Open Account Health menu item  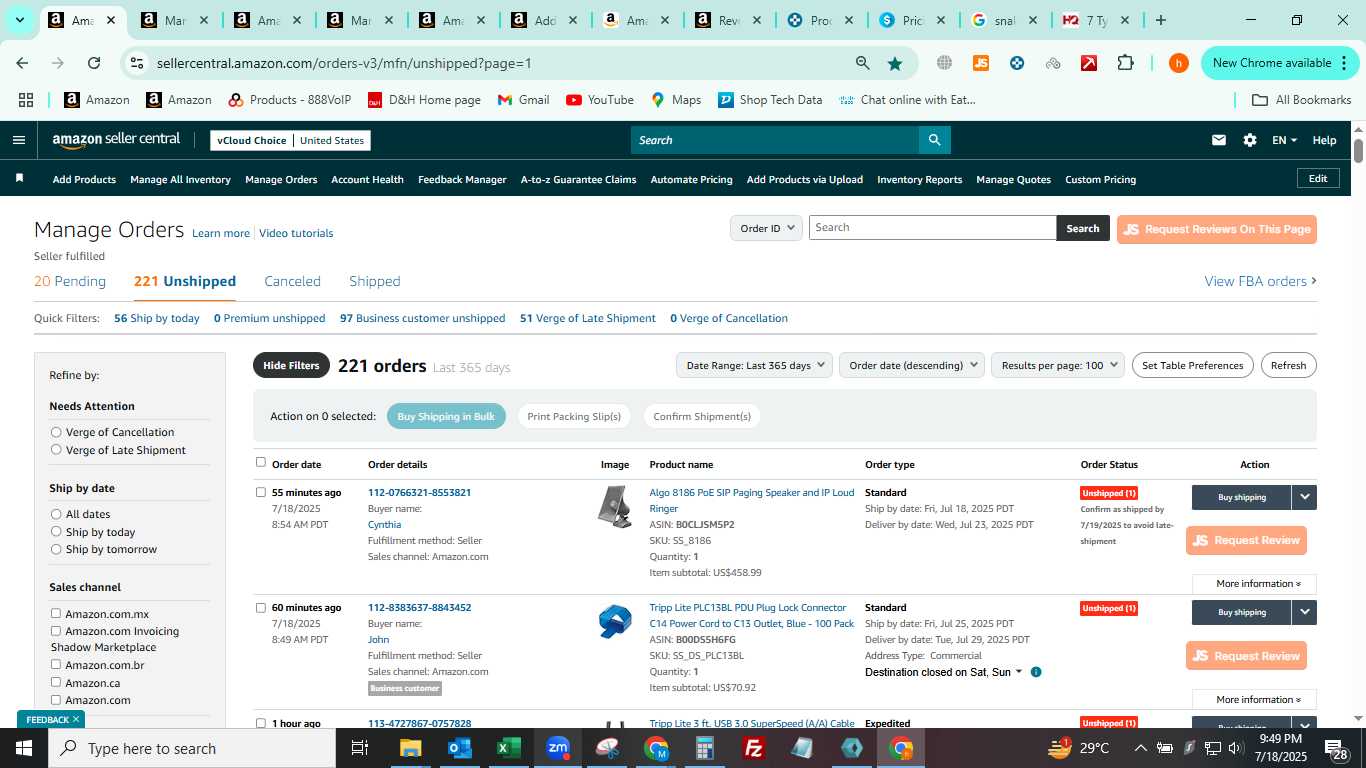367,179
